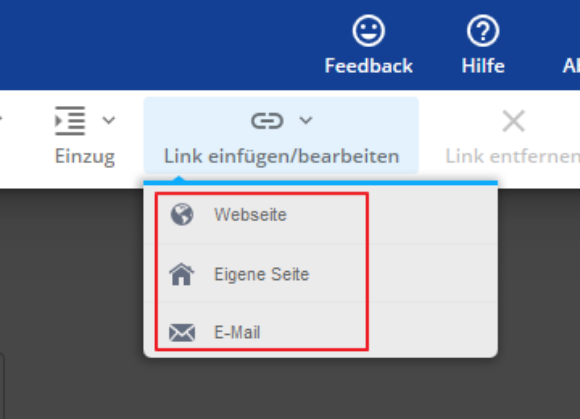Click the envelope icon for E-Mail
The width and height of the screenshot is (580, 419).
[182, 332]
